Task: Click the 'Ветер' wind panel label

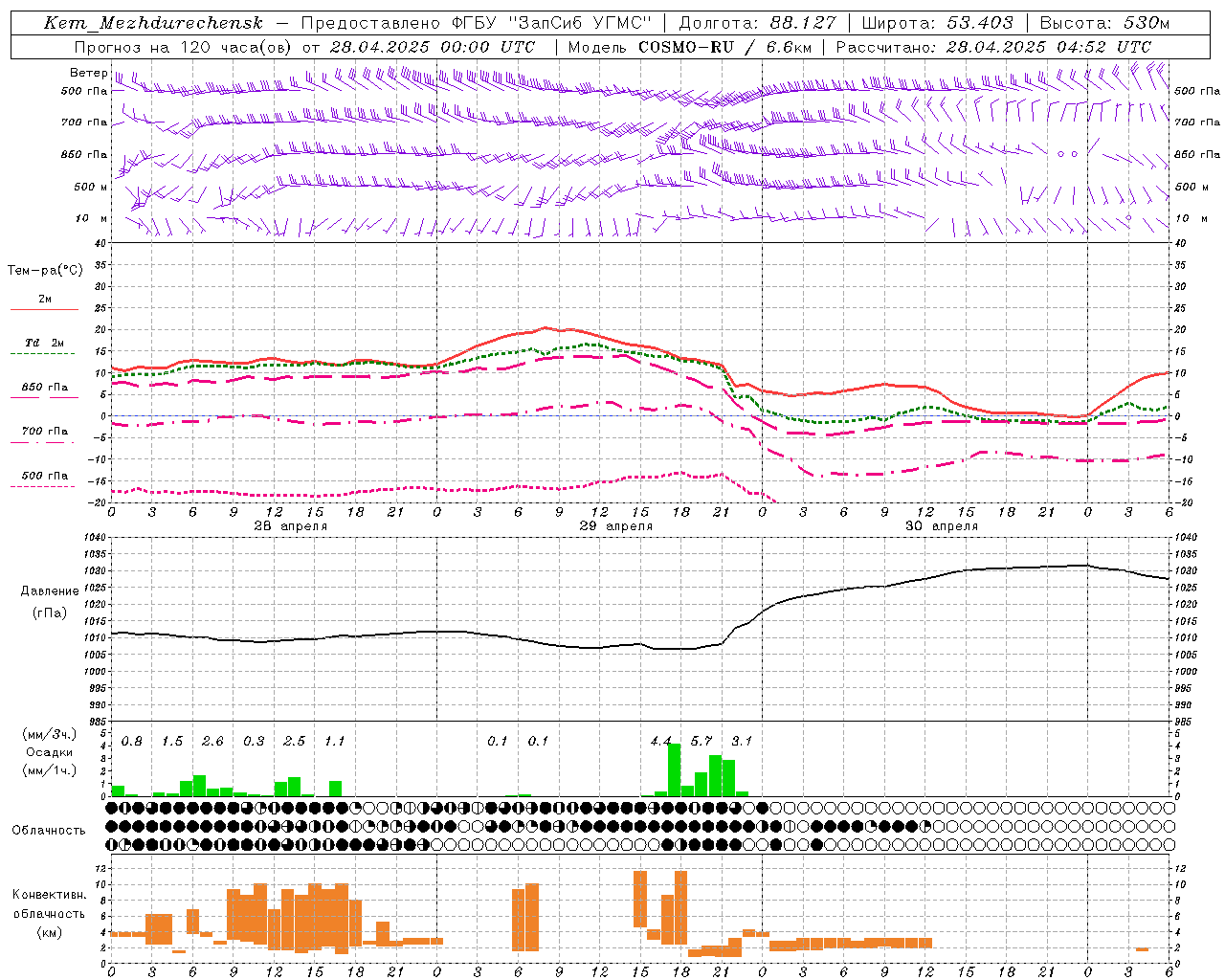Action: point(88,73)
